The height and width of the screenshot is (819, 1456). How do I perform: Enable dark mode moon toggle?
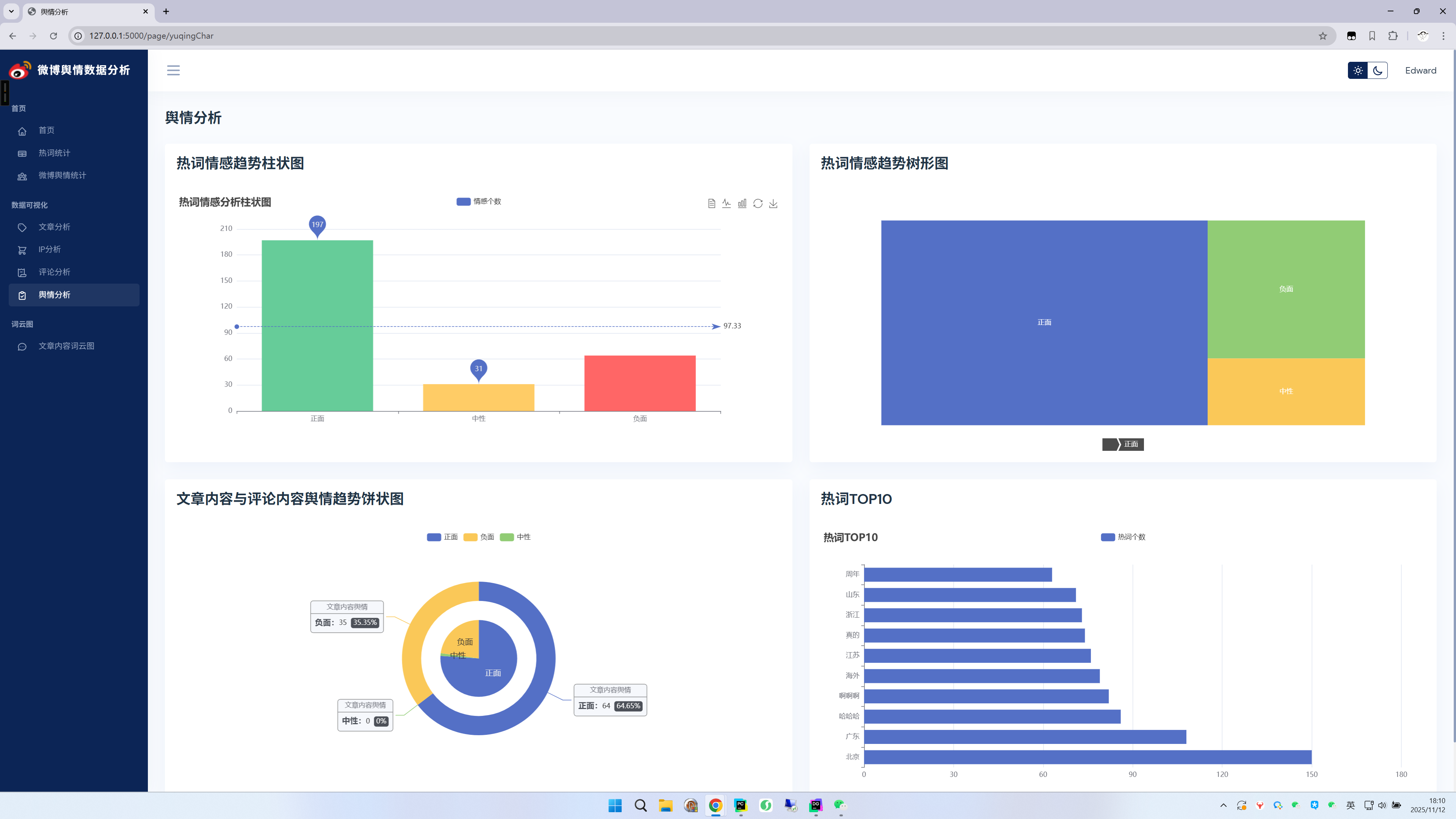click(x=1378, y=71)
